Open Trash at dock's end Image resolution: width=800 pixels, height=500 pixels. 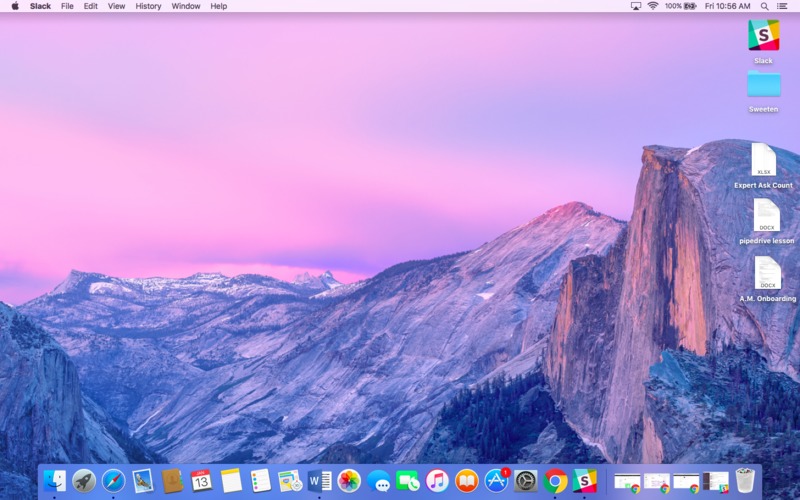coord(745,481)
